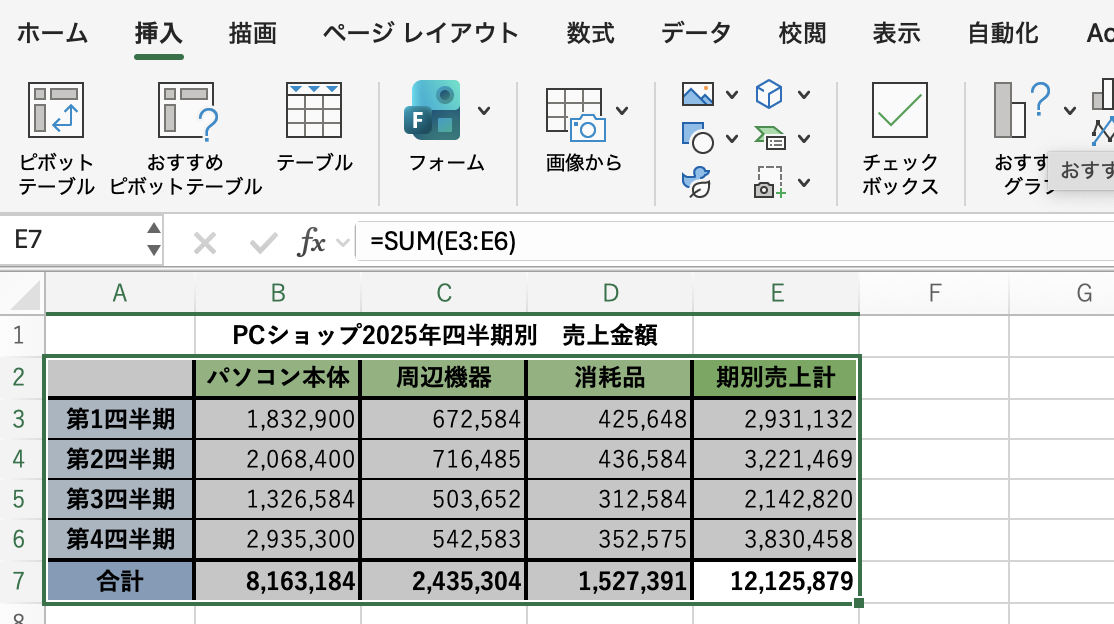Image resolution: width=1114 pixels, height=624 pixels.
Task: Click the フォーム (Forms) icon
Action: click(433, 110)
